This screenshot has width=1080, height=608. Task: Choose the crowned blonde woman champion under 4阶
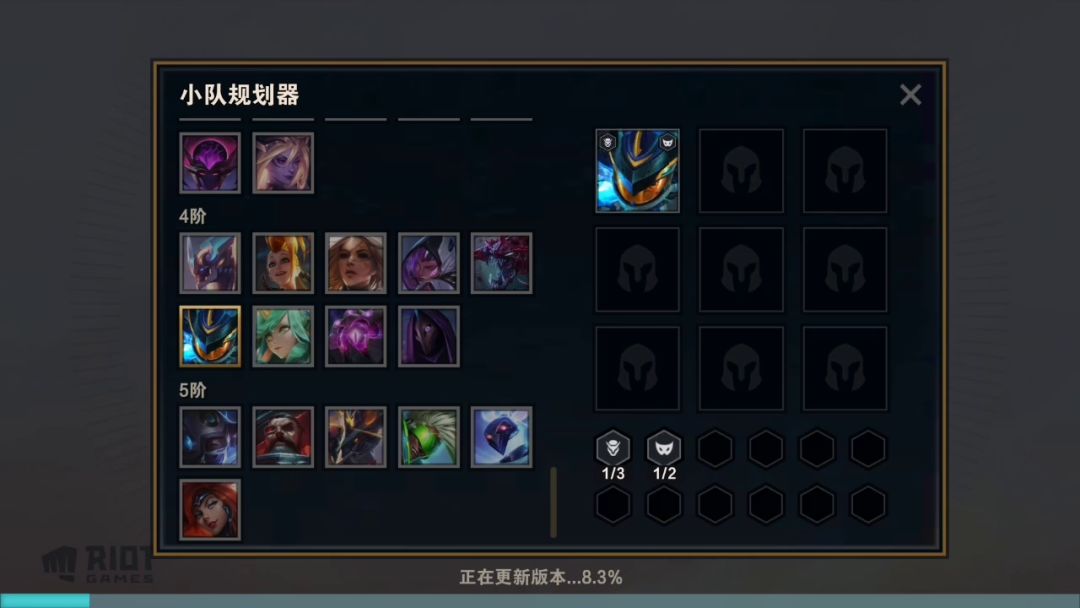(x=283, y=263)
